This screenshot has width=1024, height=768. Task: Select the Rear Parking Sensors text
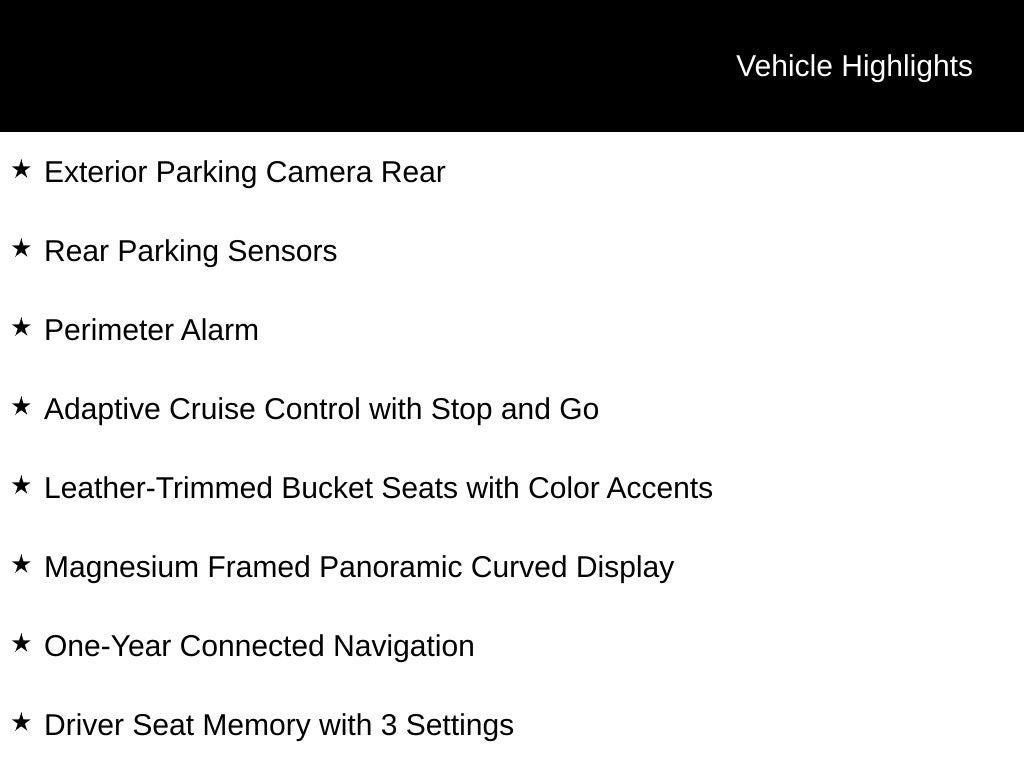click(x=191, y=251)
